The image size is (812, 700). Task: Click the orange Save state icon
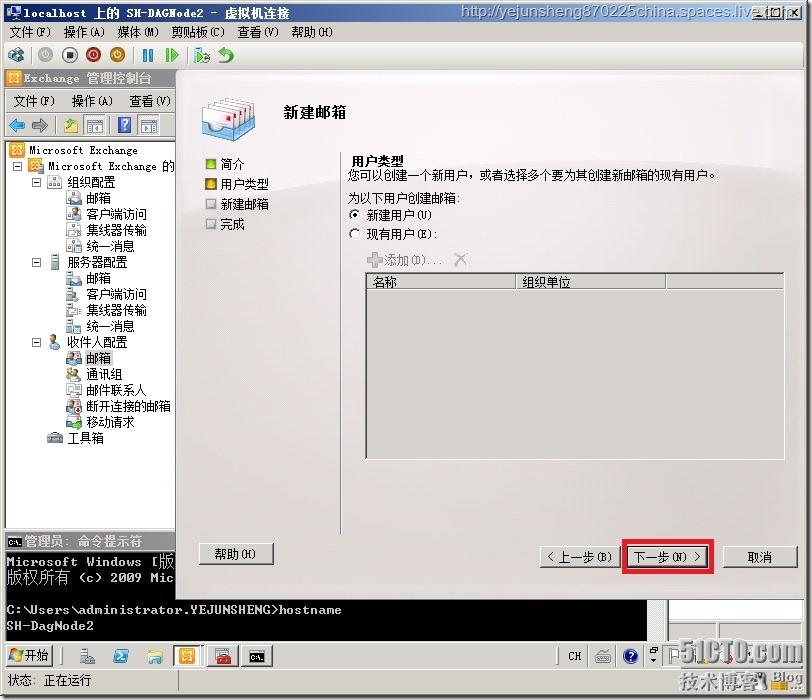coord(118,55)
